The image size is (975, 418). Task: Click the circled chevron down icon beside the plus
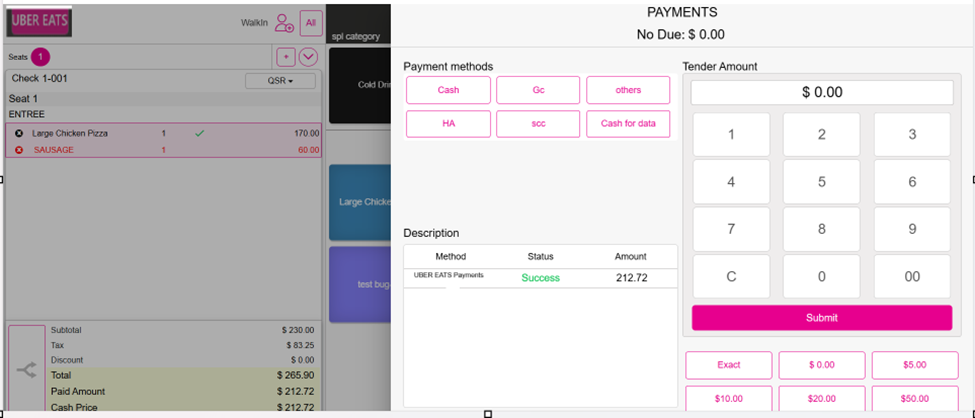(308, 57)
